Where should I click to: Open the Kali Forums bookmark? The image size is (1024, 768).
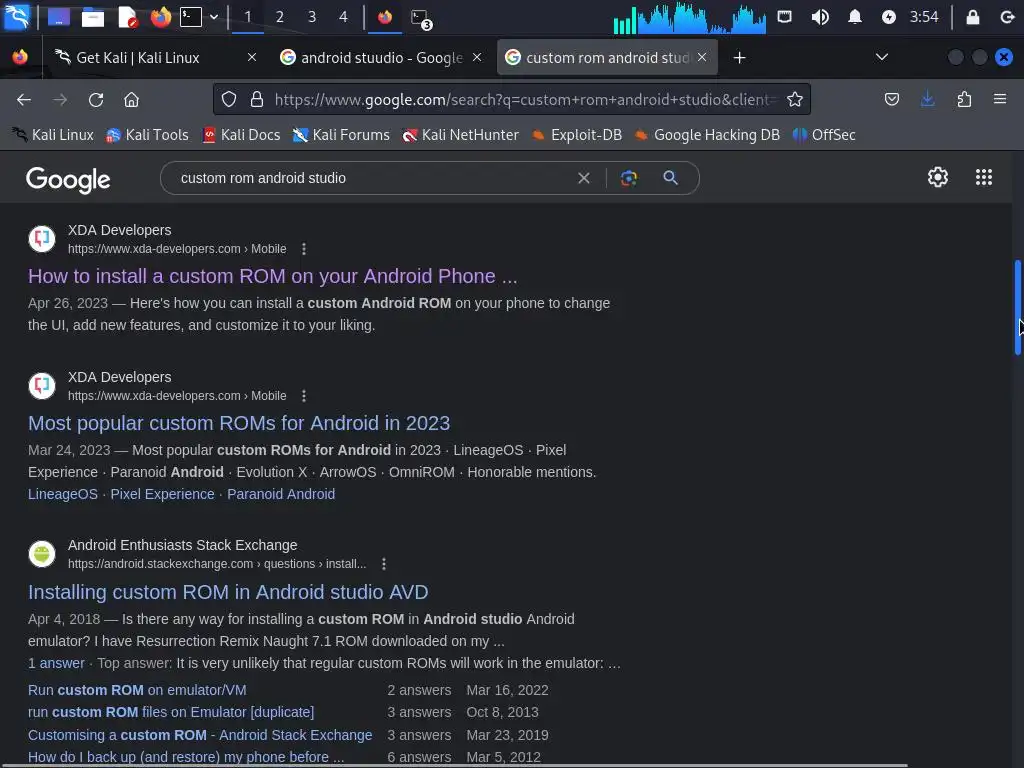click(341, 135)
